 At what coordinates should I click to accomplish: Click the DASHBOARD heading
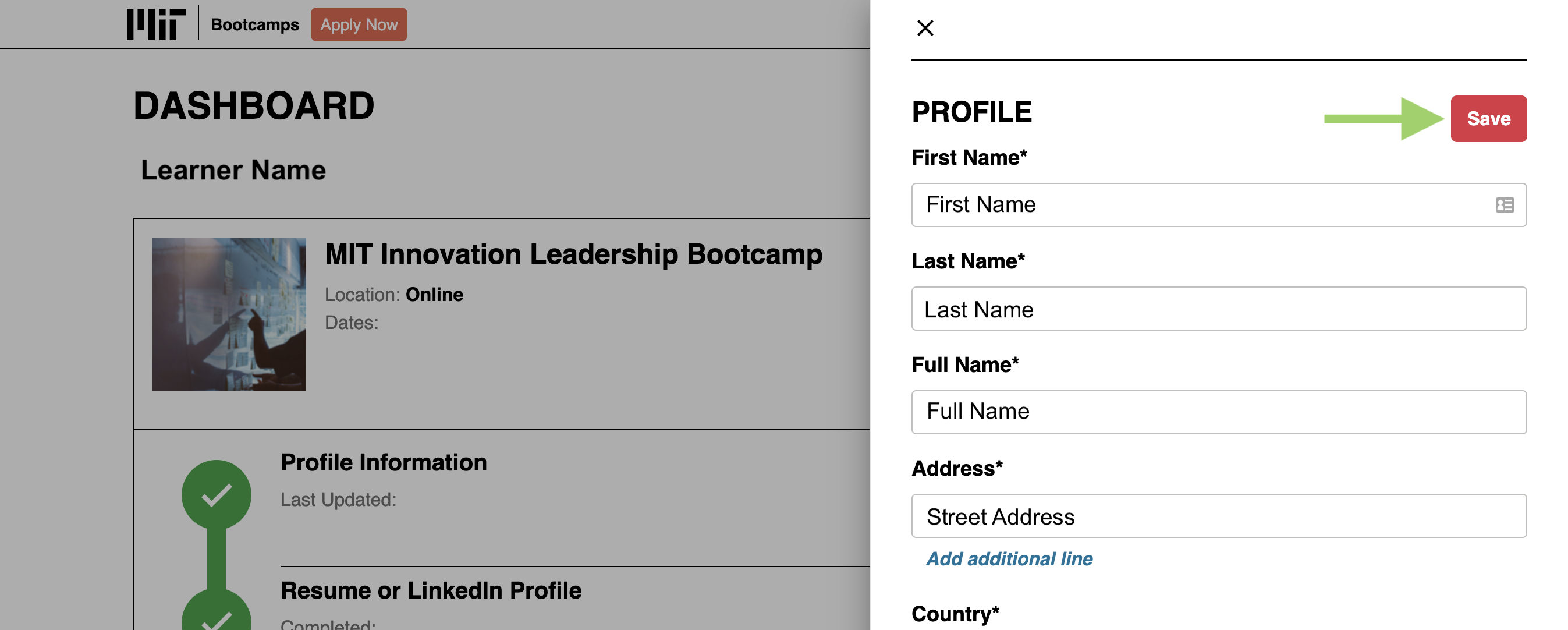point(253,106)
